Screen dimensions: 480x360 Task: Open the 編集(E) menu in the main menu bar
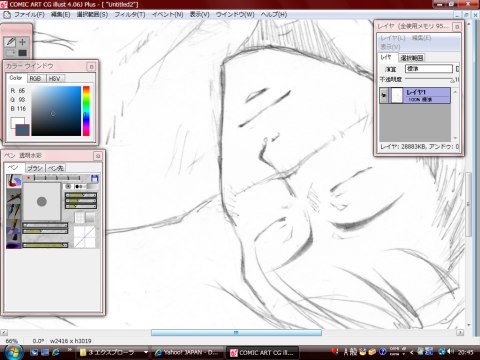(x=60, y=15)
